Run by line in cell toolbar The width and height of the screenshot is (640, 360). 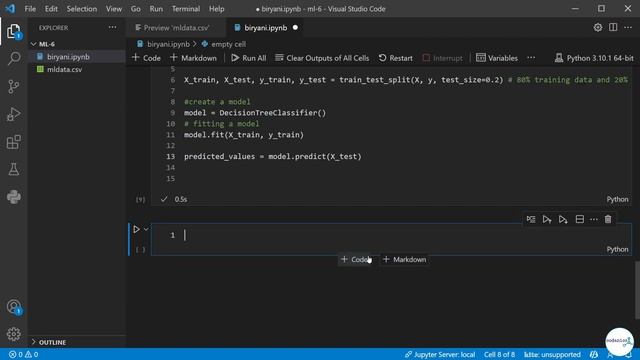coord(531,219)
